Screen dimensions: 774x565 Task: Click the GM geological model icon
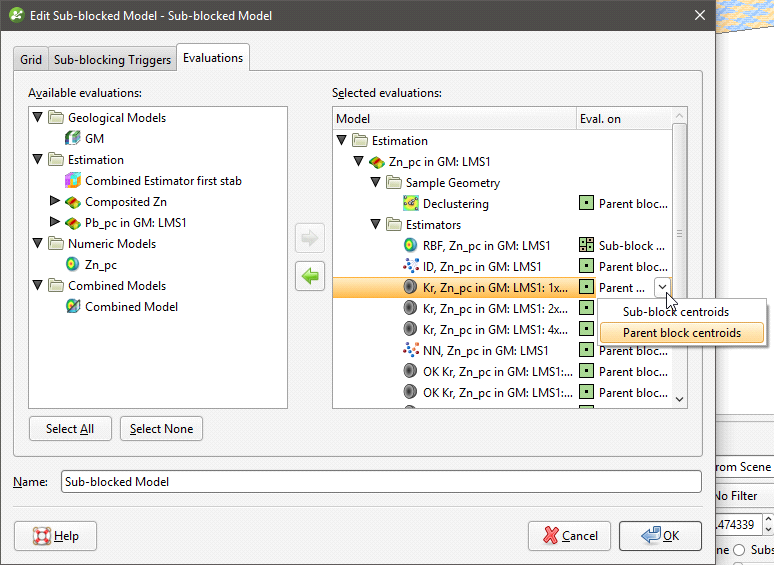click(72, 139)
